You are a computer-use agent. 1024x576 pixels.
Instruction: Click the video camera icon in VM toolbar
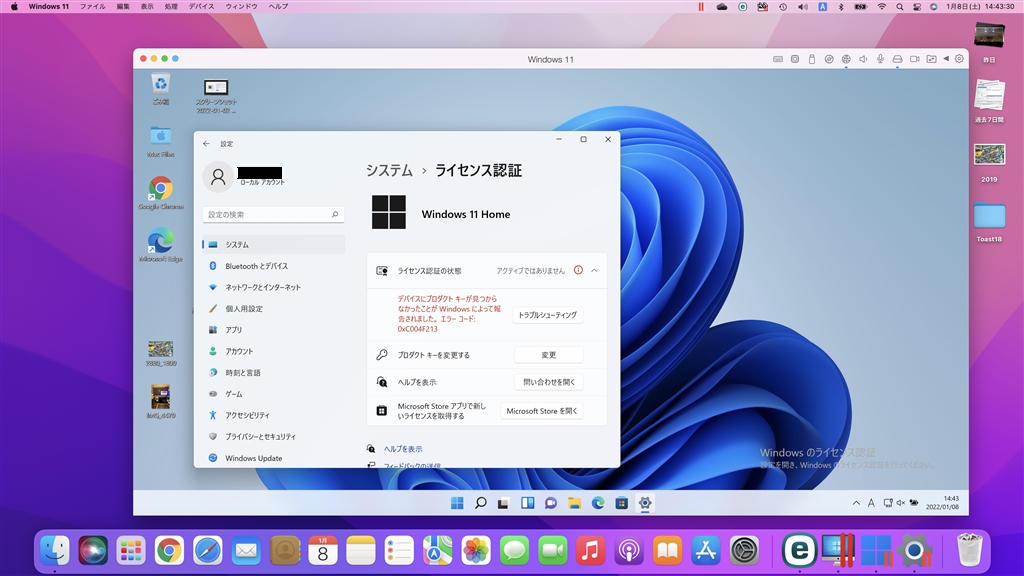(914, 59)
